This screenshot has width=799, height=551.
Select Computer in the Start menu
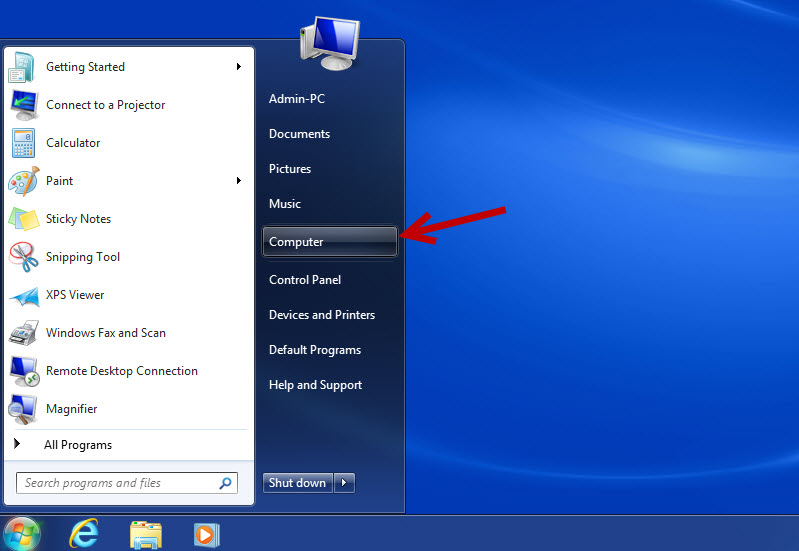click(x=329, y=242)
